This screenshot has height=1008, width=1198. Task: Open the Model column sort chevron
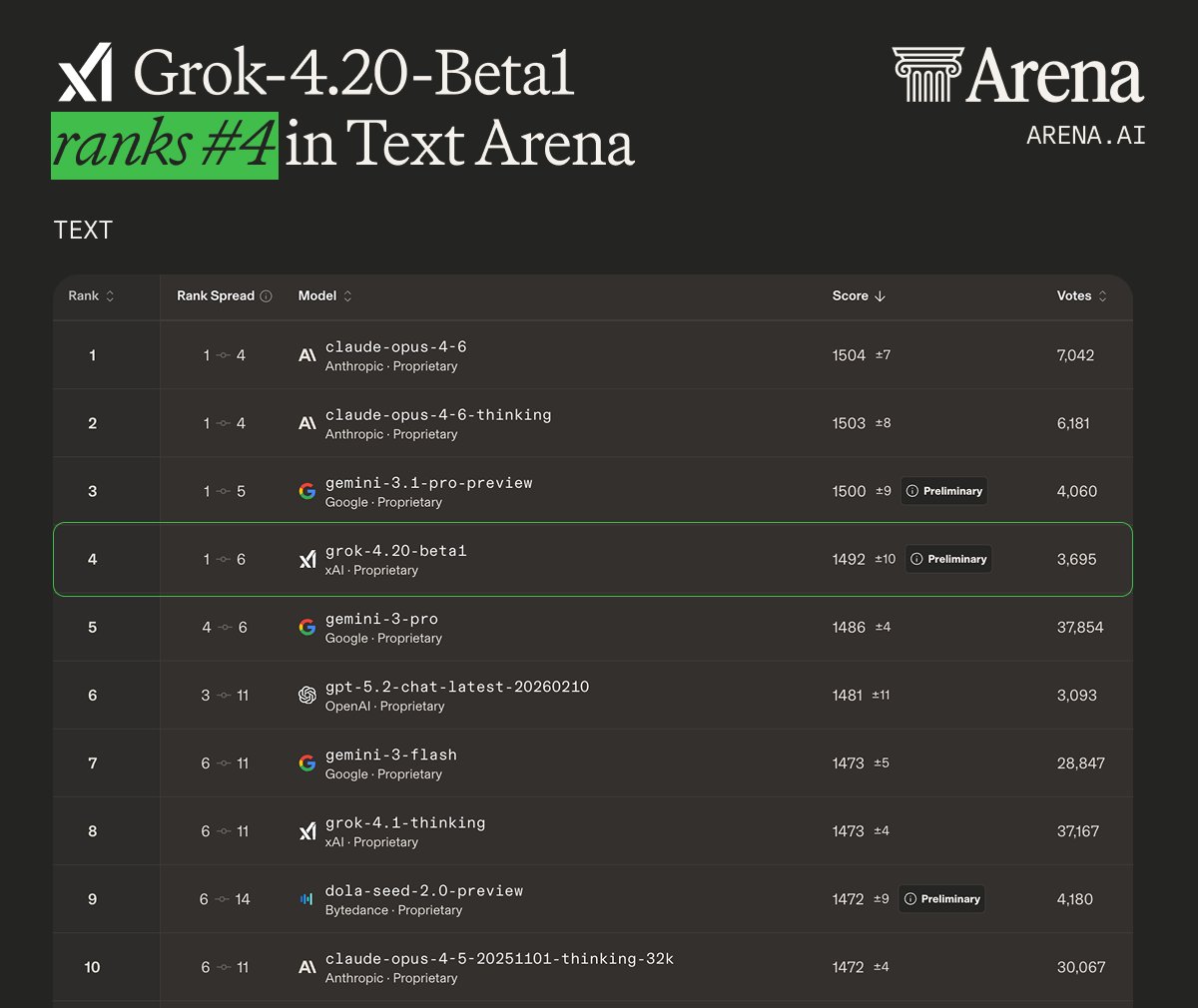pos(348,295)
